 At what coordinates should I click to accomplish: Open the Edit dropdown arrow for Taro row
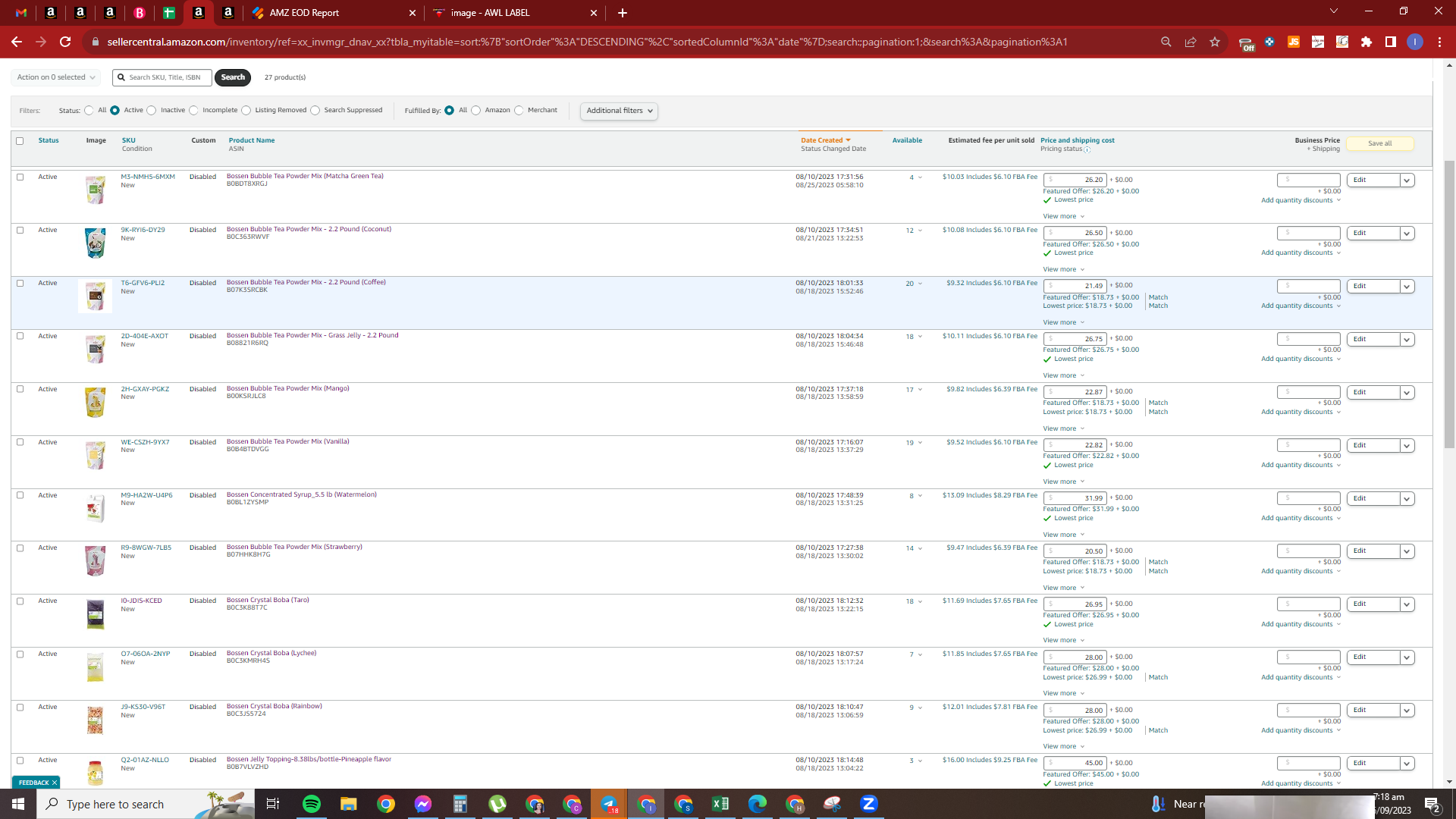[1407, 604]
